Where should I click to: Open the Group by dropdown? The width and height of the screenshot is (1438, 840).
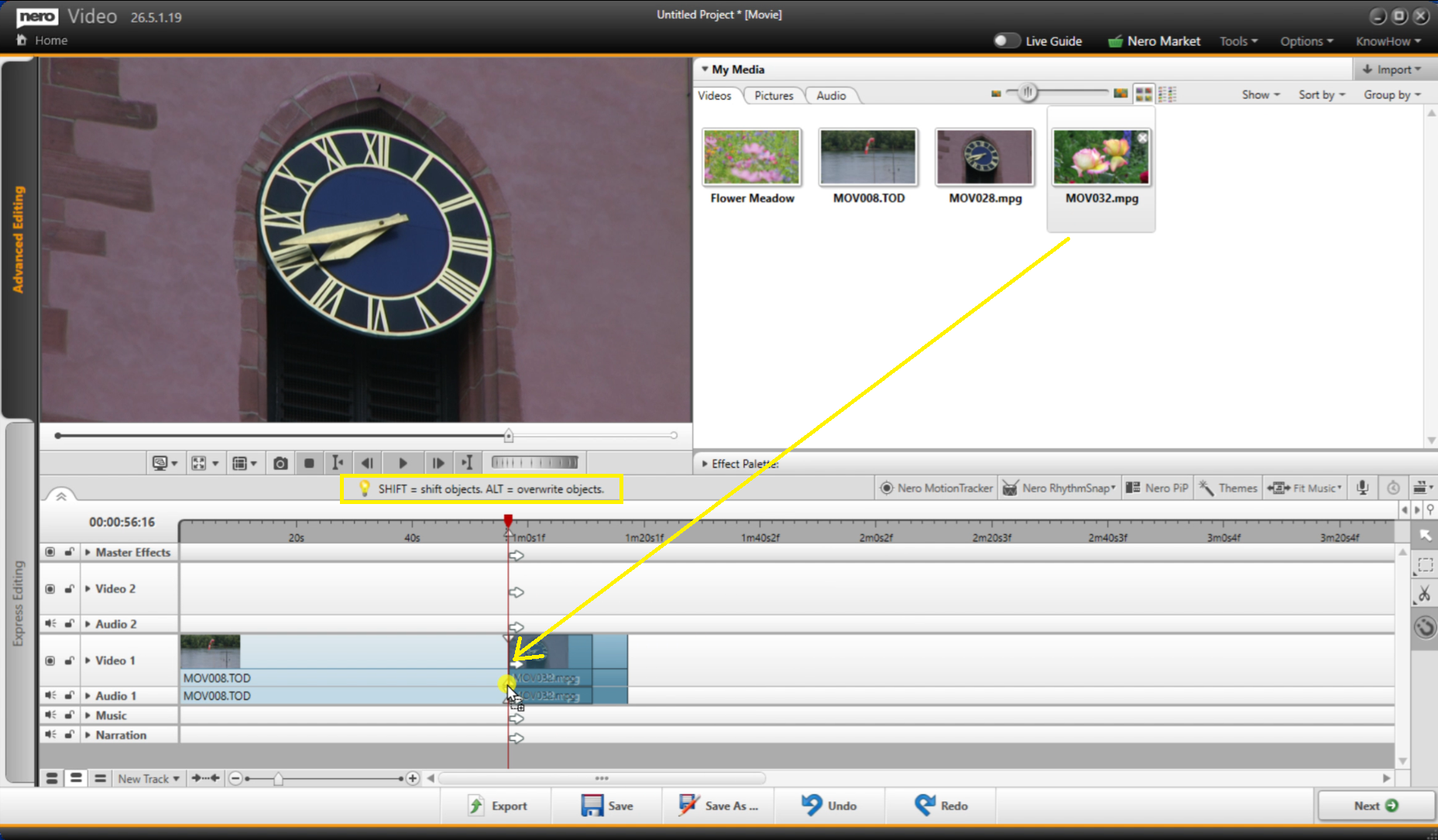point(1392,94)
